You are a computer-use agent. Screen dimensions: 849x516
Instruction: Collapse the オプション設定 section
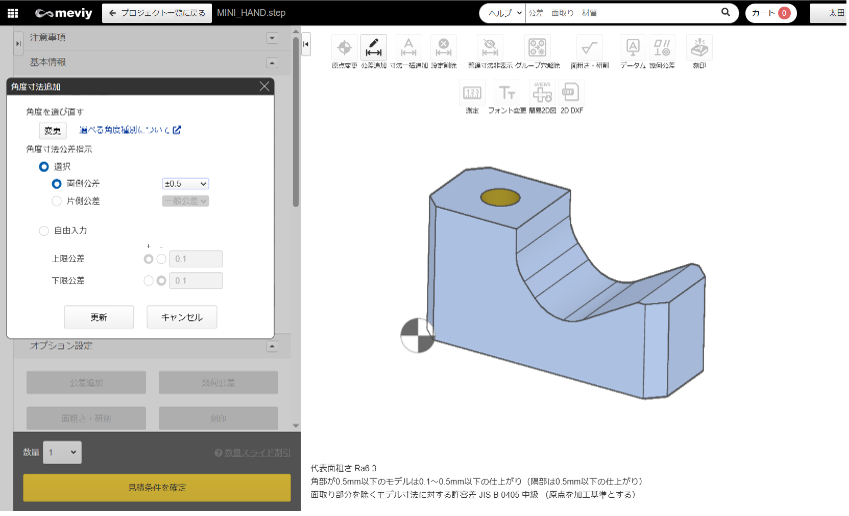pyautogui.click(x=272, y=347)
